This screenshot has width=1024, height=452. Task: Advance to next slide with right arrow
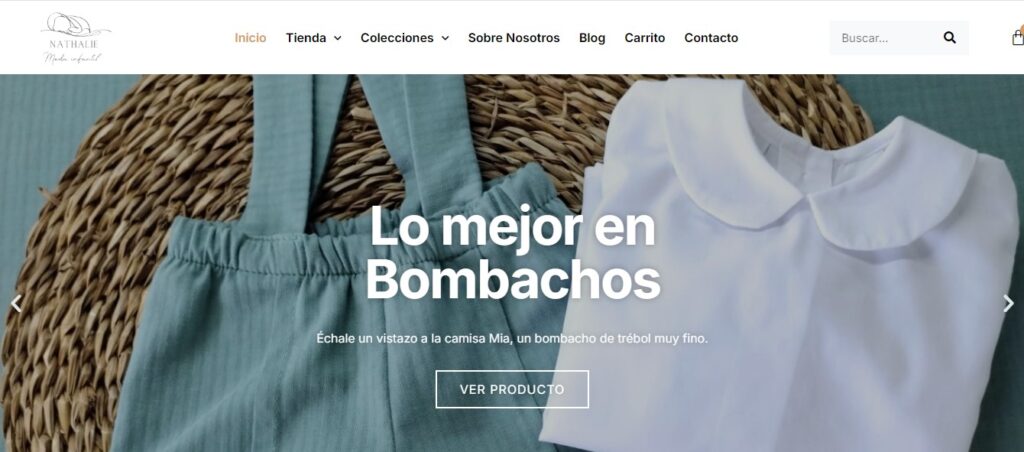click(1008, 303)
